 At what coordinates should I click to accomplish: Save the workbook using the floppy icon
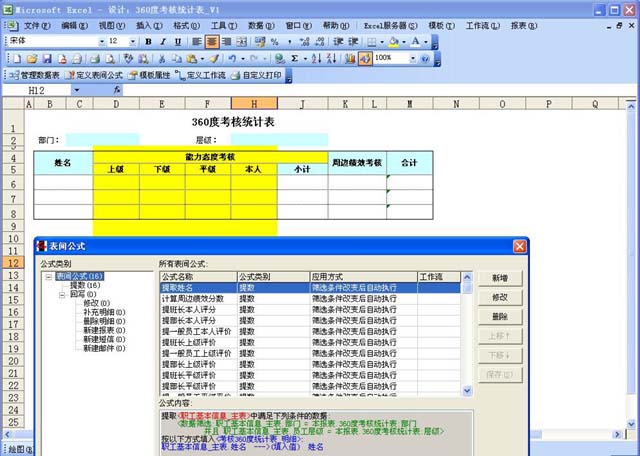pos(47,58)
